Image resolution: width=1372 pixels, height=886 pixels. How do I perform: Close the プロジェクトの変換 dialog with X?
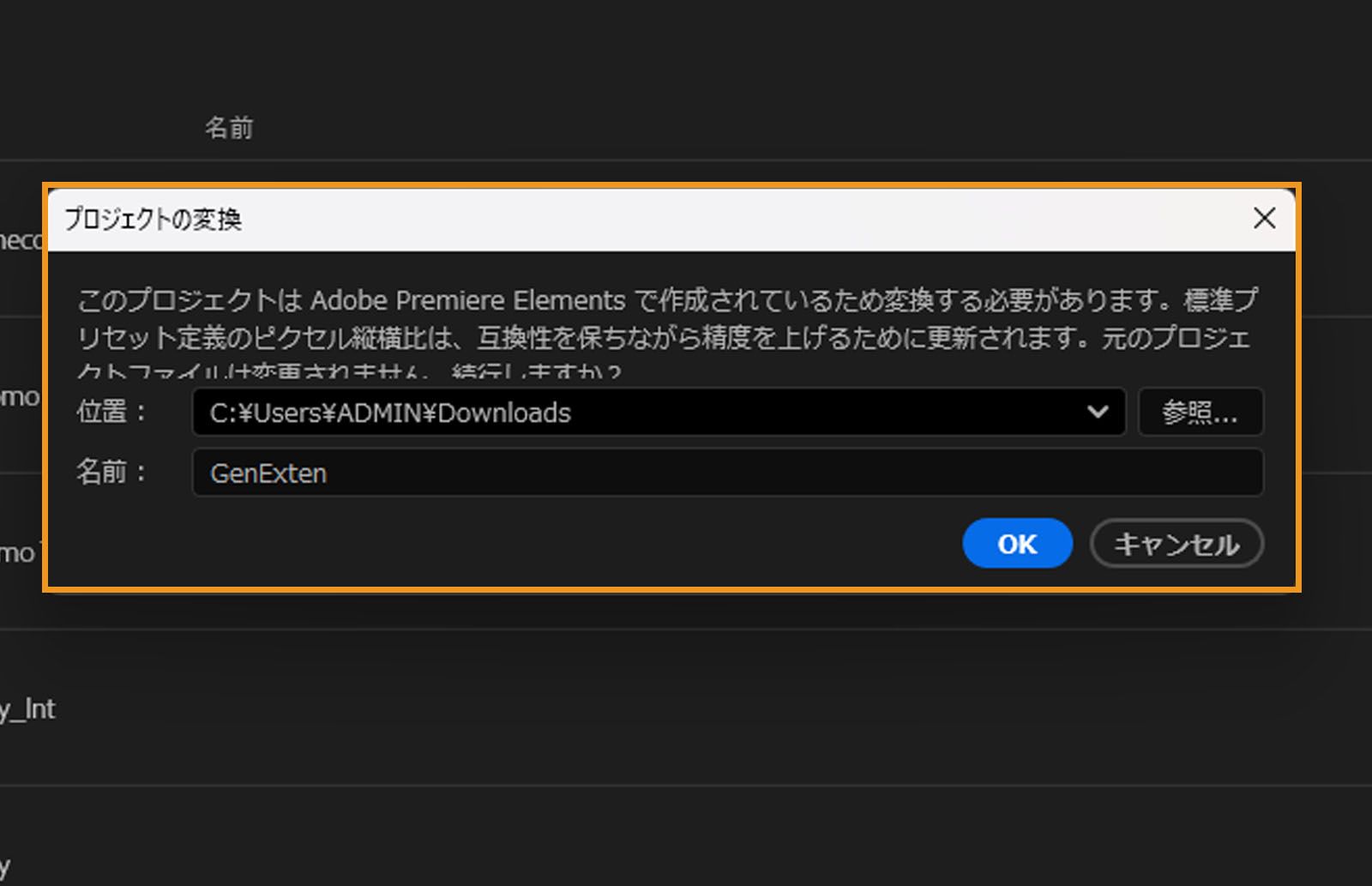pyautogui.click(x=1265, y=219)
